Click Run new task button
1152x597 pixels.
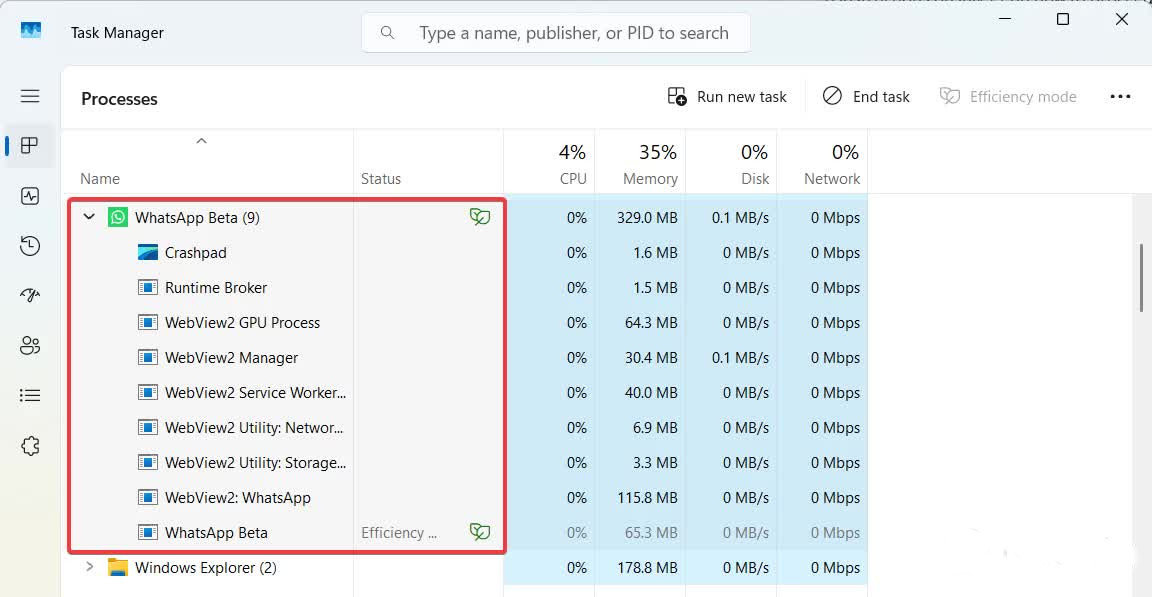click(727, 96)
